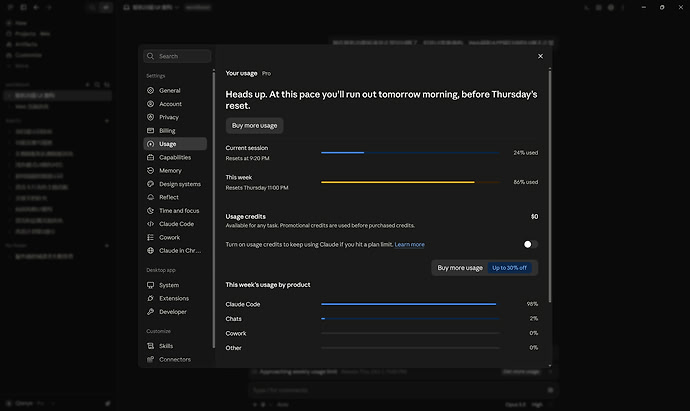
Task: Focus the settings Search field
Action: pos(177,56)
